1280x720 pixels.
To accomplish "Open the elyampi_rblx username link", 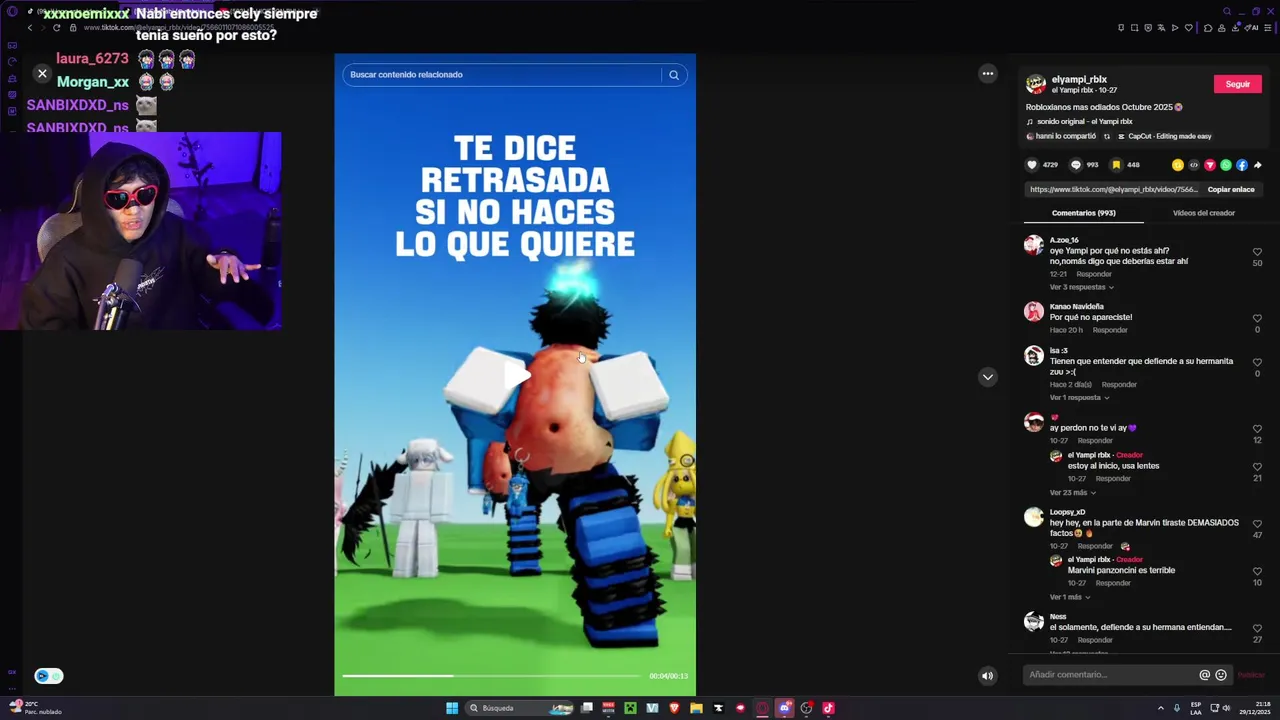I will coord(1079,79).
